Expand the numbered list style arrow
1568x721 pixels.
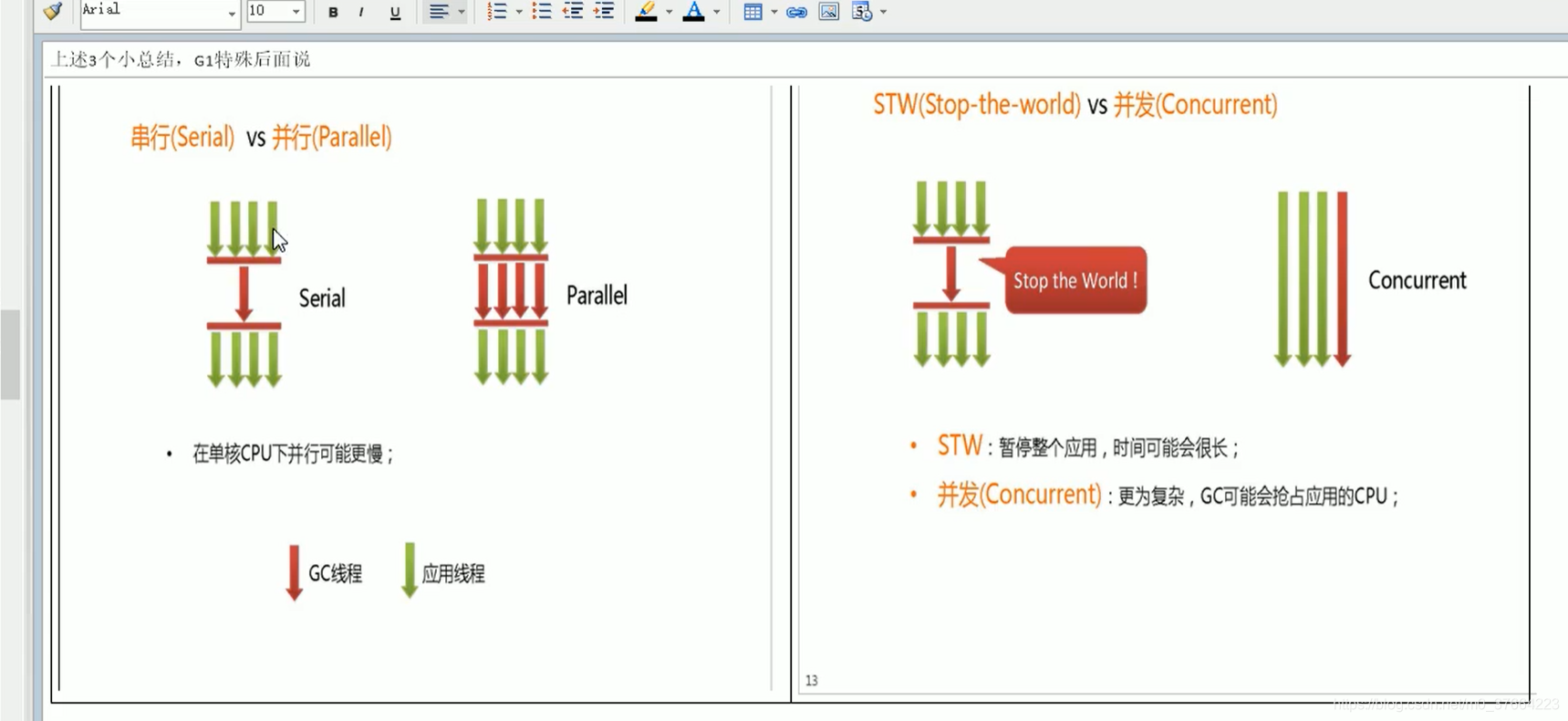point(519,12)
